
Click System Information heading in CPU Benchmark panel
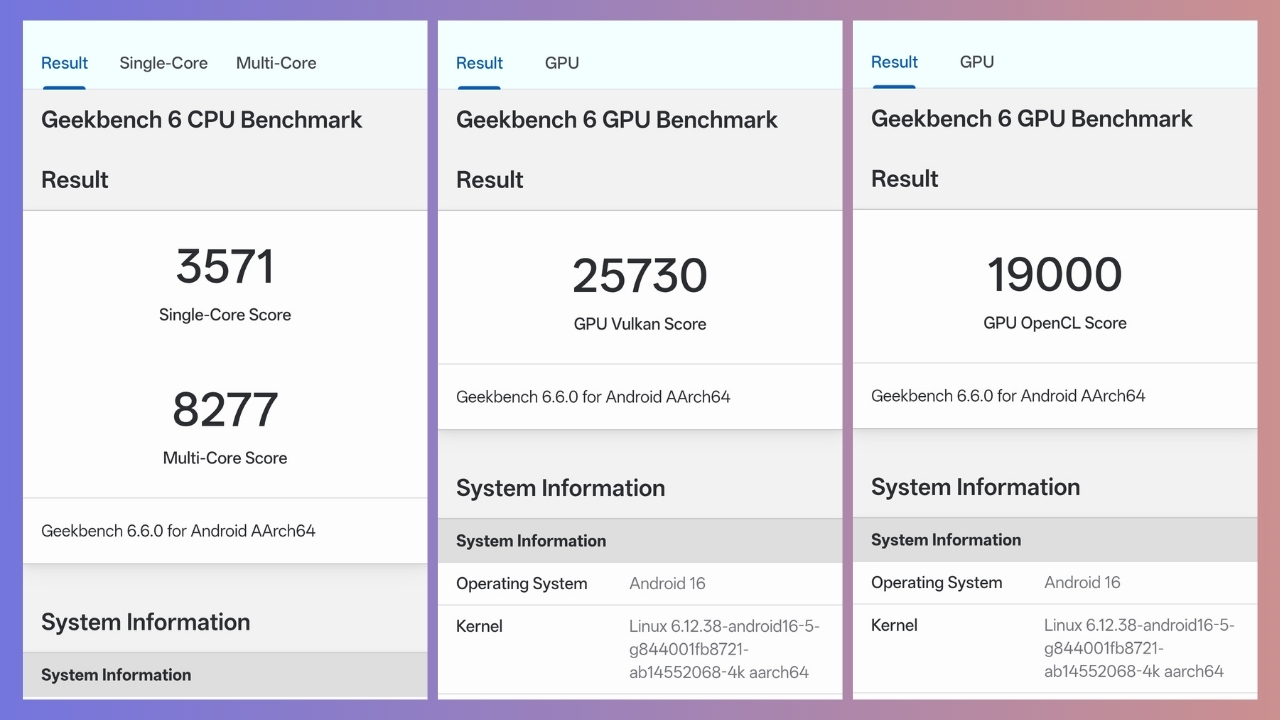click(145, 622)
